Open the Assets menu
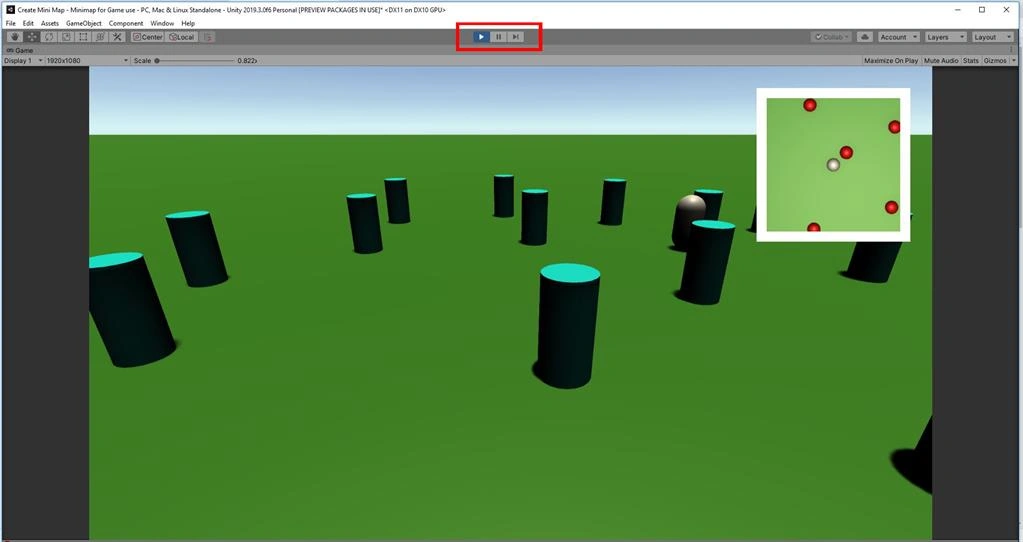This screenshot has height=542, width=1023. [x=50, y=23]
